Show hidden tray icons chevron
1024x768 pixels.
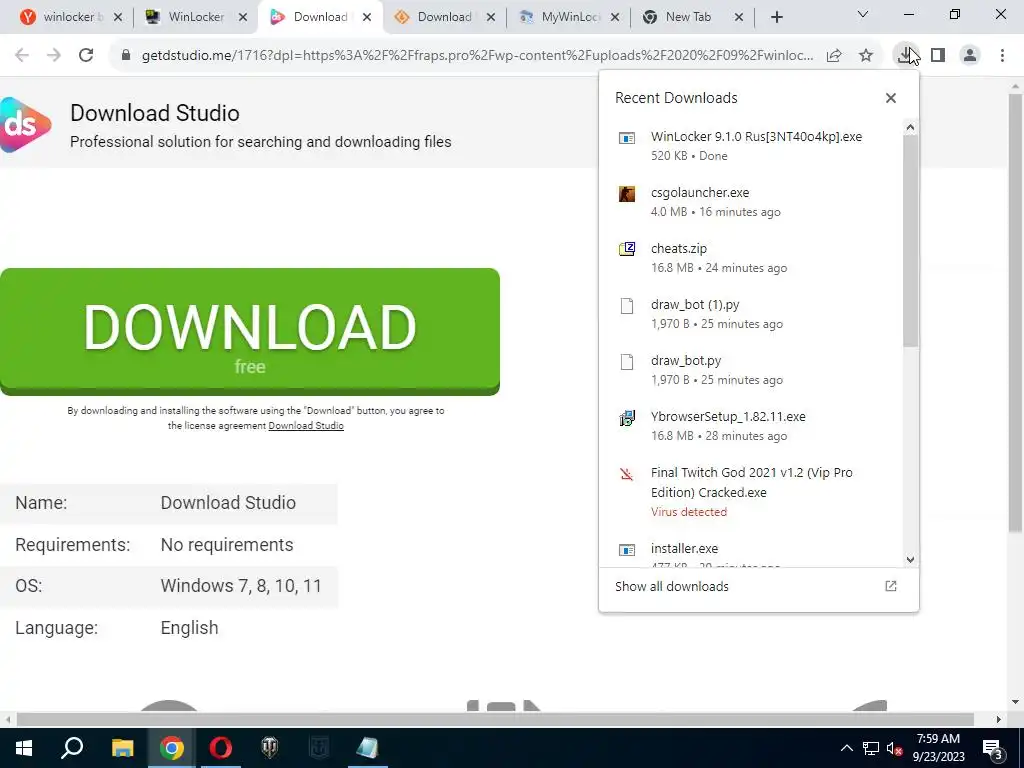click(x=846, y=748)
